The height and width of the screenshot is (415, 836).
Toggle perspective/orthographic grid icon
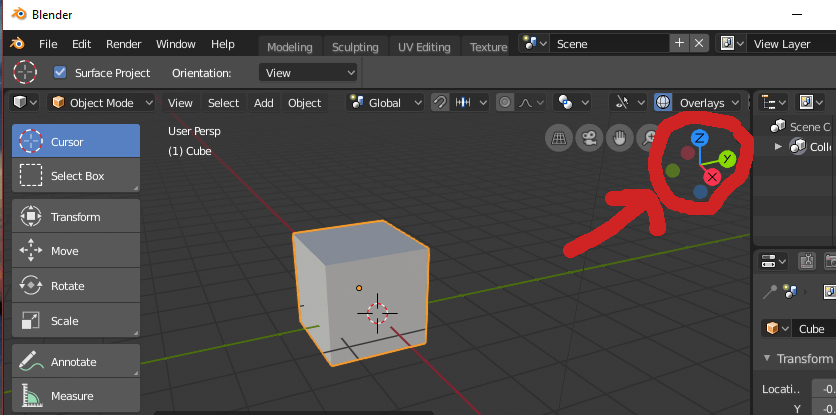click(559, 139)
